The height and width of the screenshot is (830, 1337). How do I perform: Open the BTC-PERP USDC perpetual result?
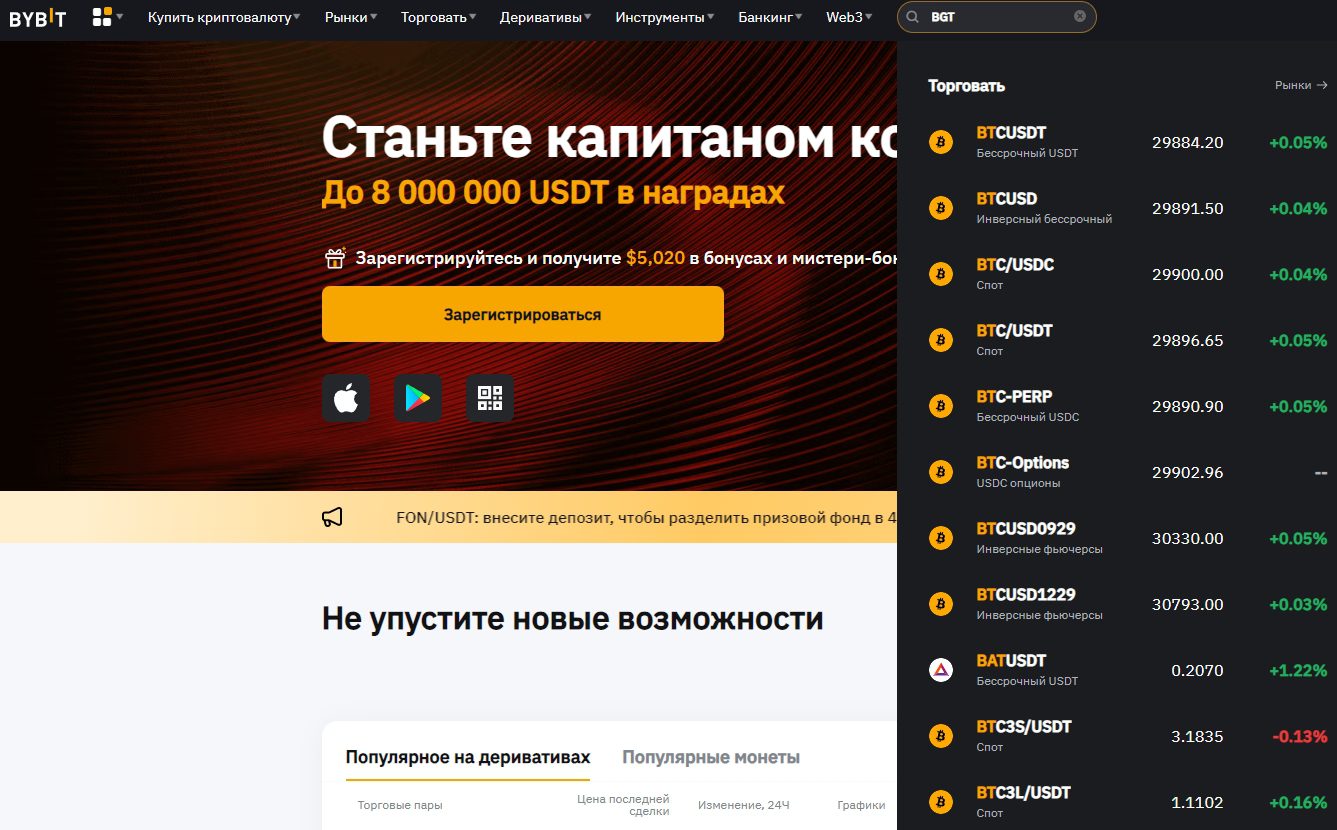click(1117, 406)
